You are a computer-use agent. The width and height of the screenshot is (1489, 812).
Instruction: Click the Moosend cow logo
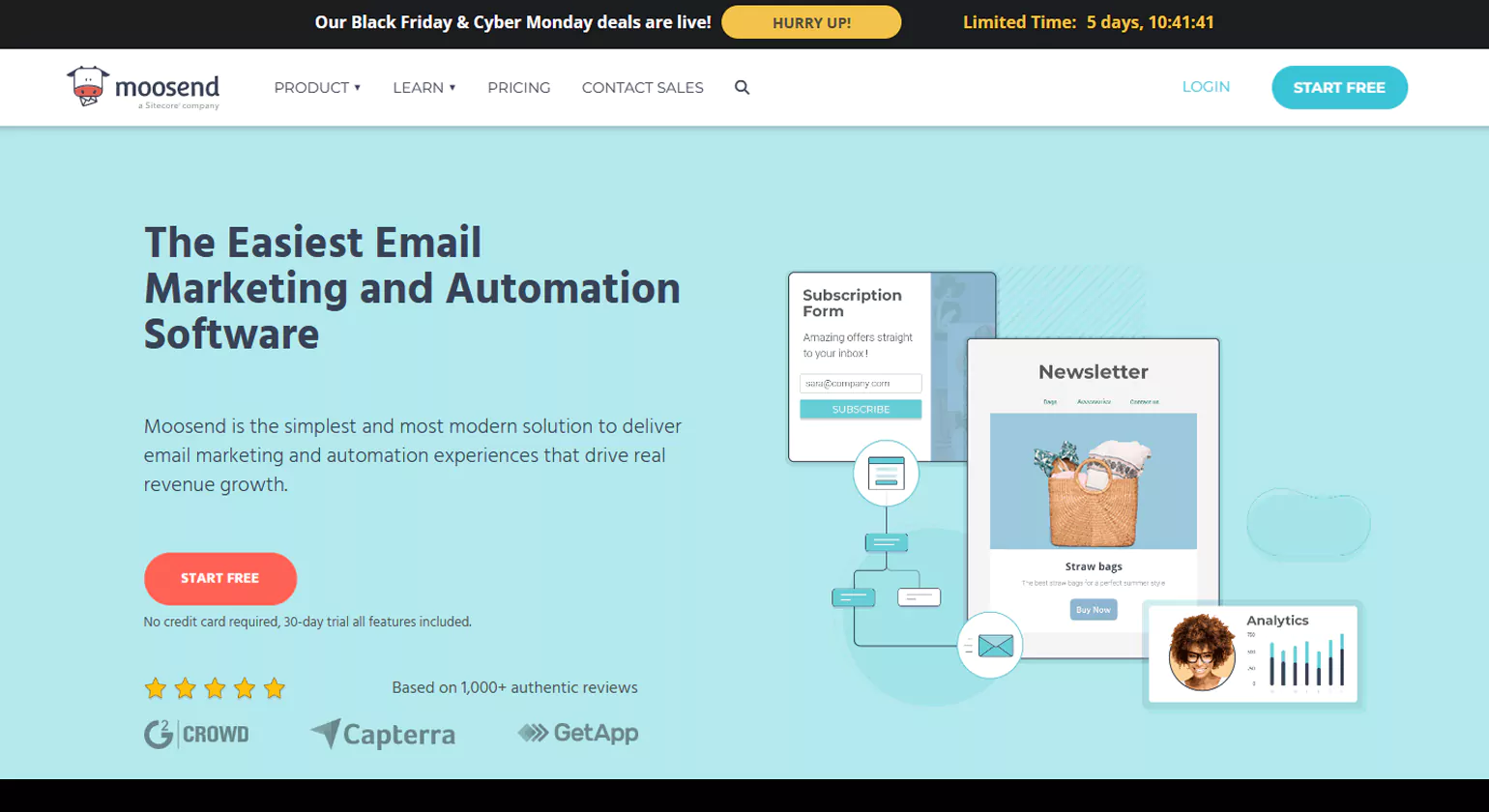[x=87, y=86]
